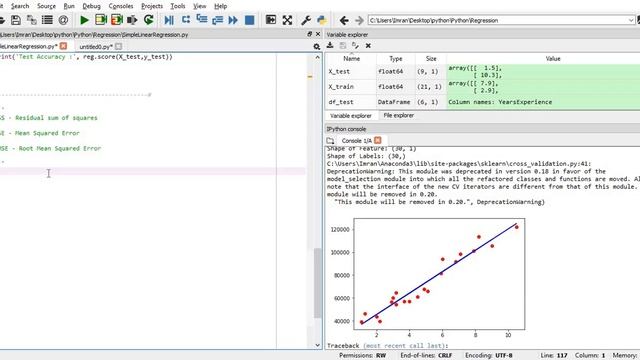Run cell and advance icon
Viewport: 640px width, 360px height.
click(x=117, y=20)
